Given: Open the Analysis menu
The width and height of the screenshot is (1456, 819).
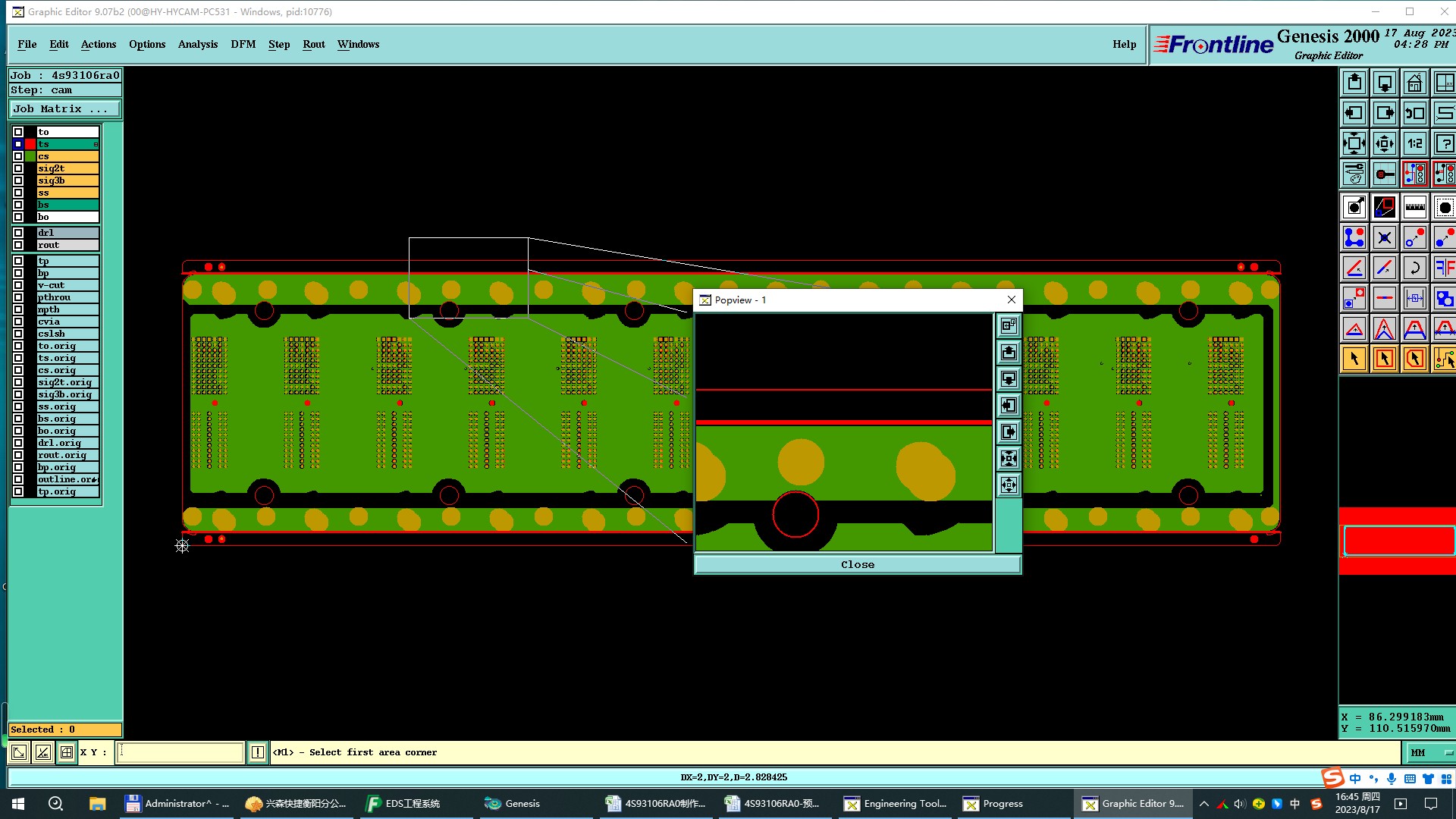Looking at the screenshot, I should pyautogui.click(x=197, y=44).
